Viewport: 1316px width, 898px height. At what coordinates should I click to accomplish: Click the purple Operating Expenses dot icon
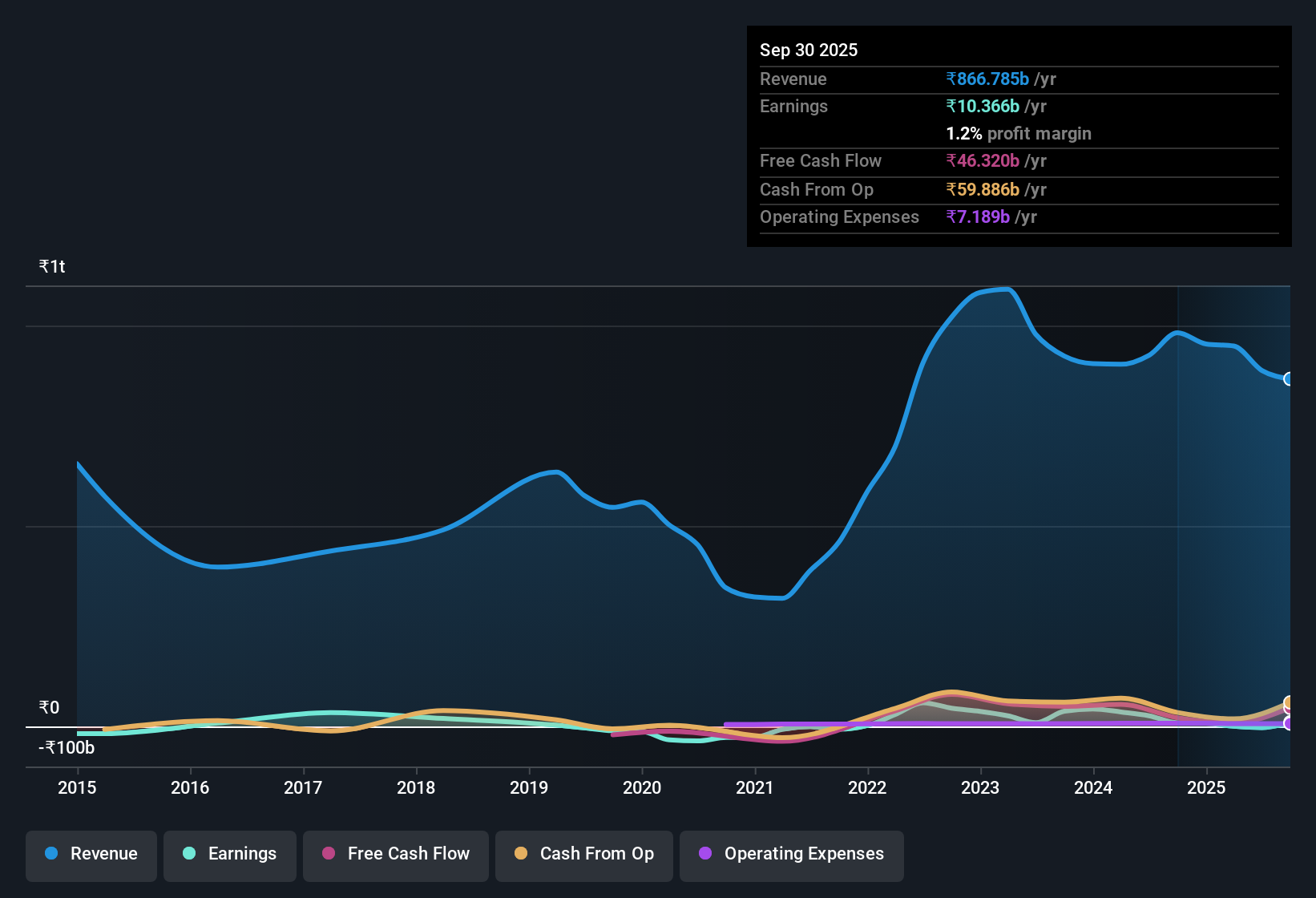pos(704,854)
